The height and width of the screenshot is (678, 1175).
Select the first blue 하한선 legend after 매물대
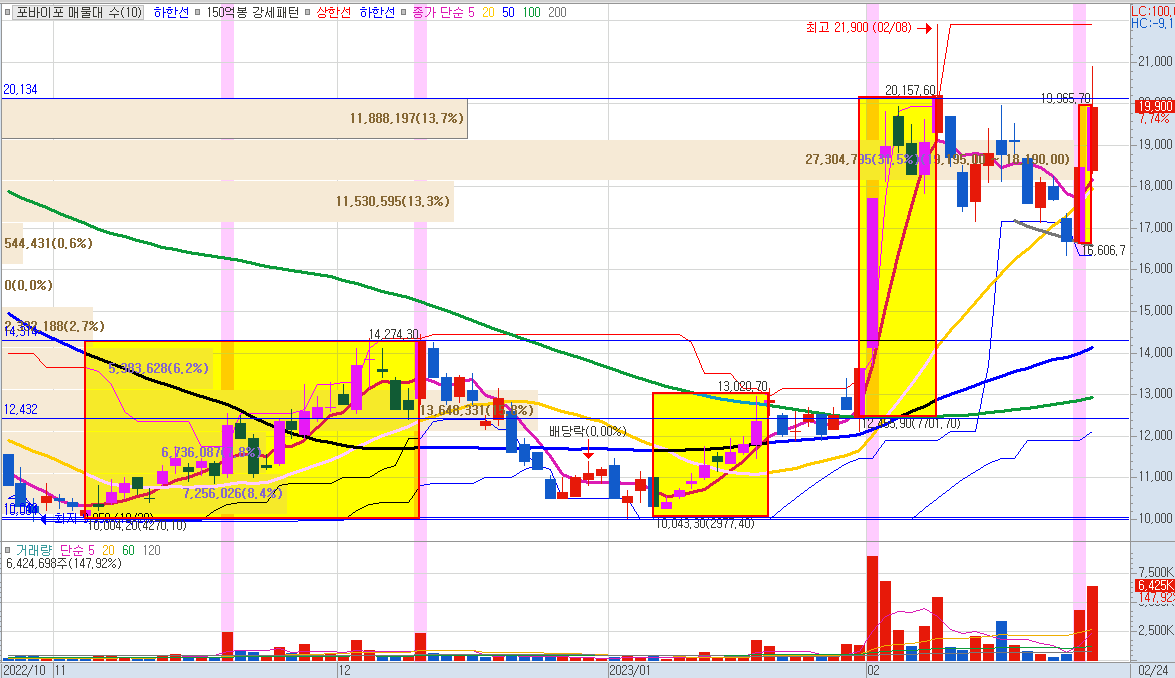tap(171, 12)
